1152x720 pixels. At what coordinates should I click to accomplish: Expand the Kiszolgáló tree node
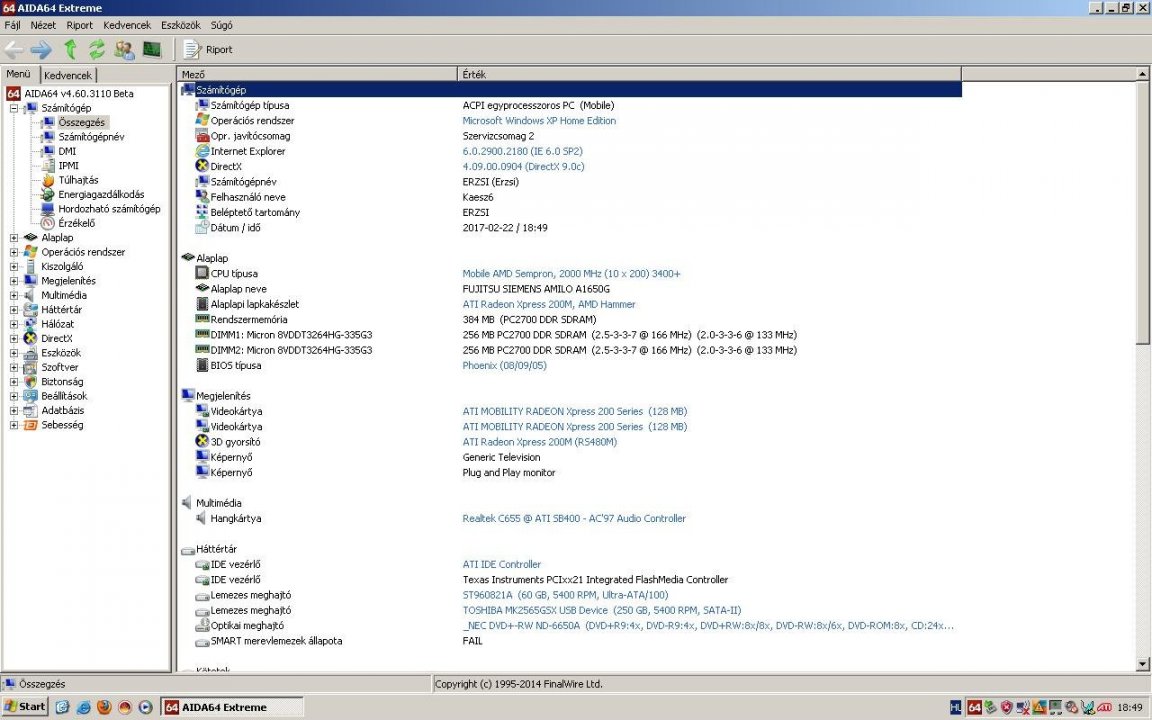14,267
